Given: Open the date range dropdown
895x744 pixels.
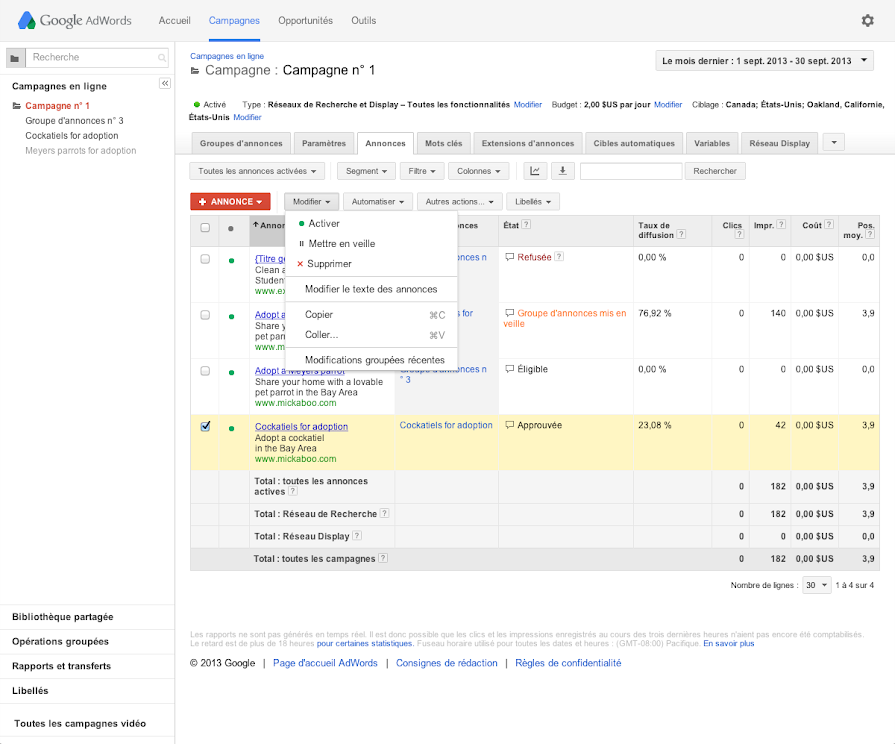Looking at the screenshot, I should coord(764,61).
